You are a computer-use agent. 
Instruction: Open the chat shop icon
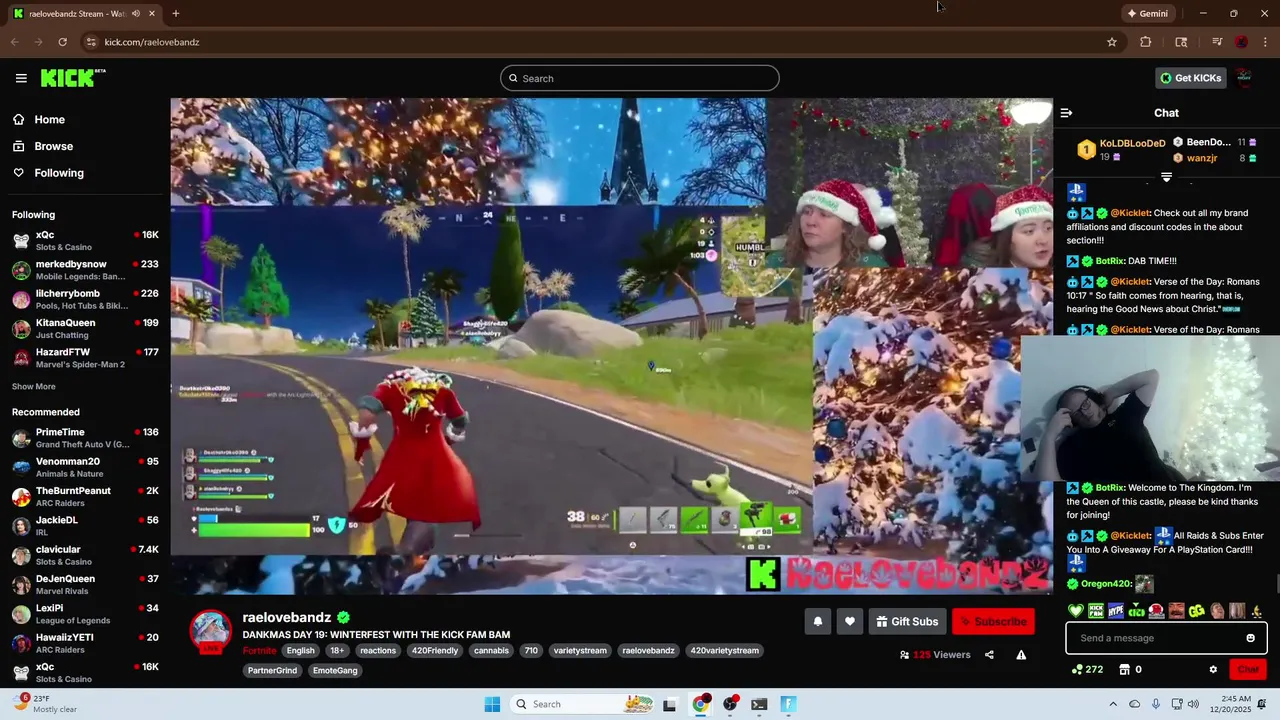1124,669
